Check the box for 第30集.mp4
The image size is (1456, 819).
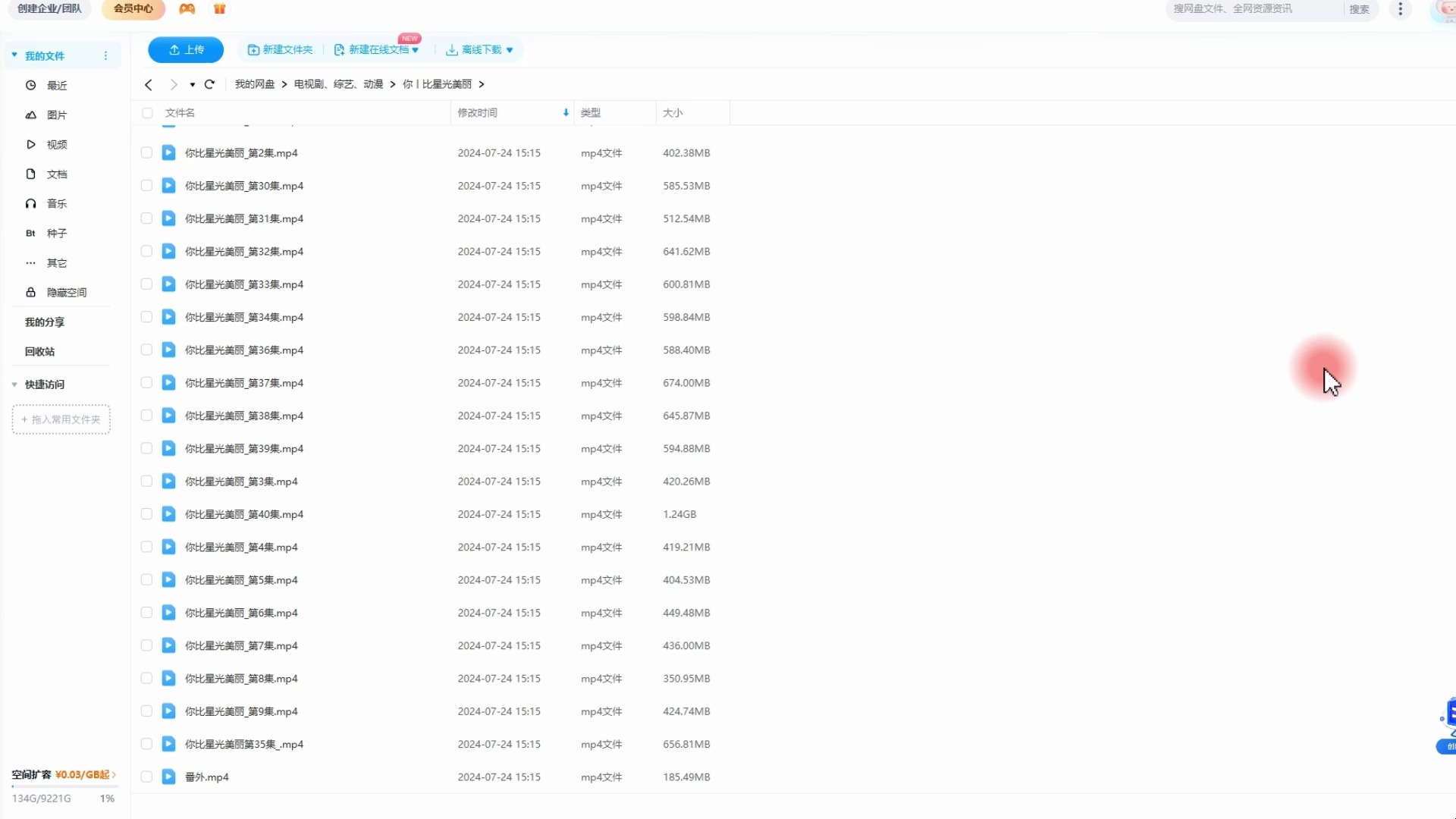[x=146, y=186]
